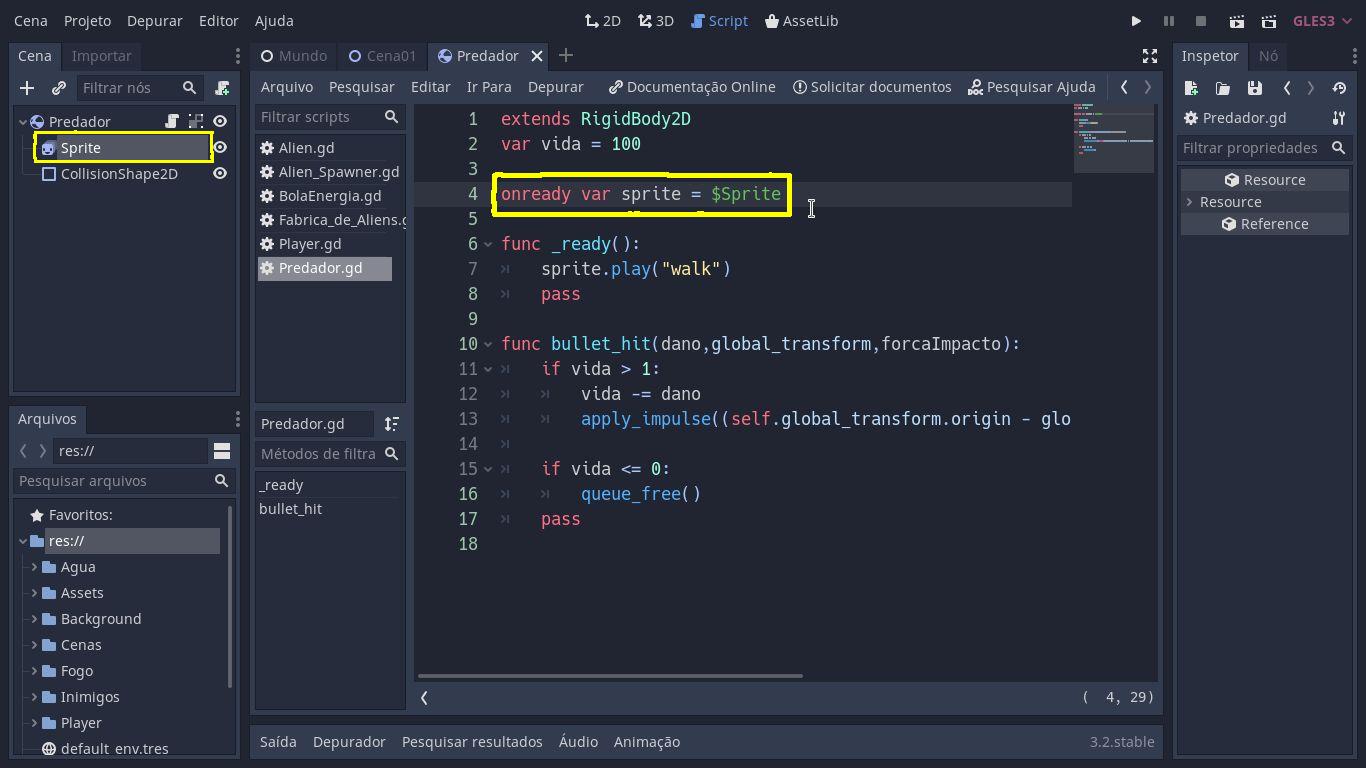Select the CollisionShape2D node
This screenshot has width=1366, height=768.
[119, 174]
